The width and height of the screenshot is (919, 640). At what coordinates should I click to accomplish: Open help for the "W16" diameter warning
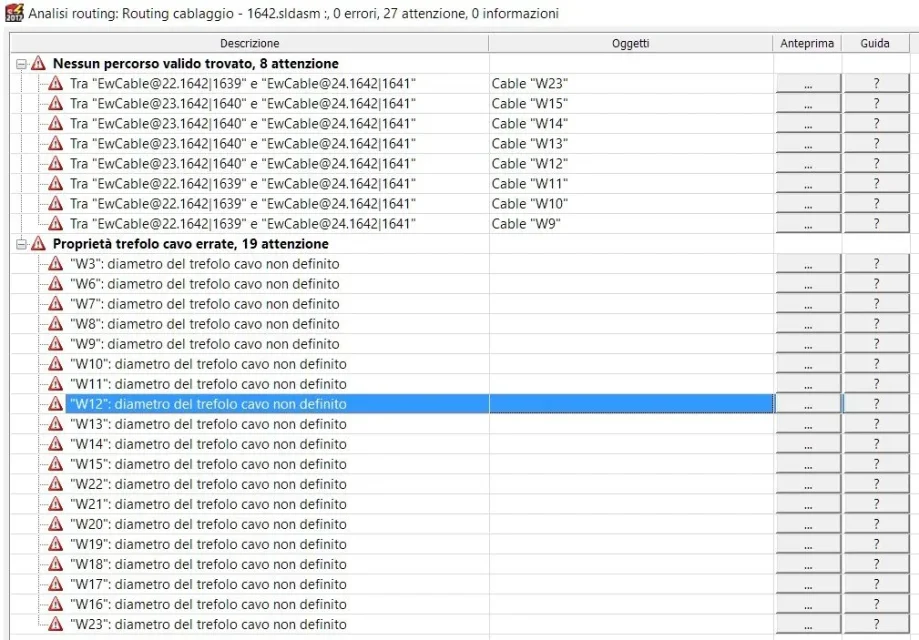(876, 605)
